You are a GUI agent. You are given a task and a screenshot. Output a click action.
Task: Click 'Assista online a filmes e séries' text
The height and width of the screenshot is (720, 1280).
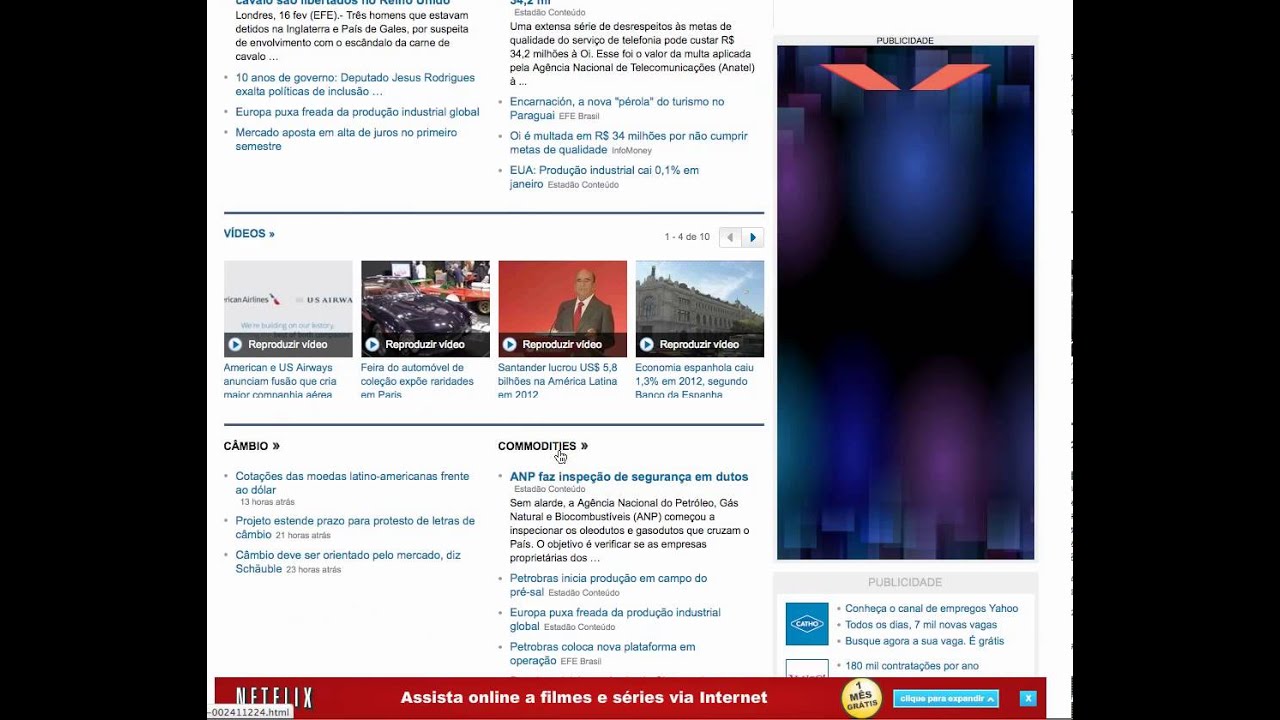pyautogui.click(x=584, y=698)
